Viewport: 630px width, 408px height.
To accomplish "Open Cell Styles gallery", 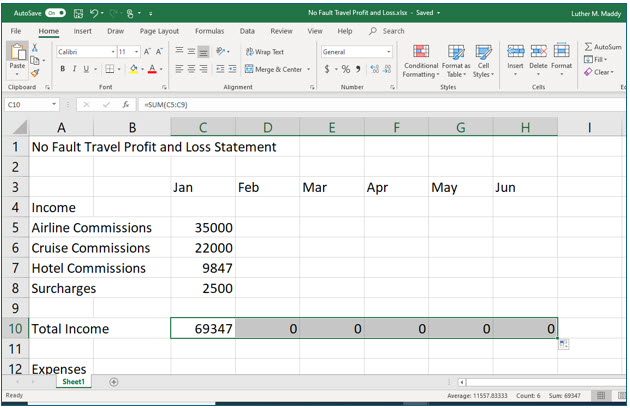I will click(483, 61).
